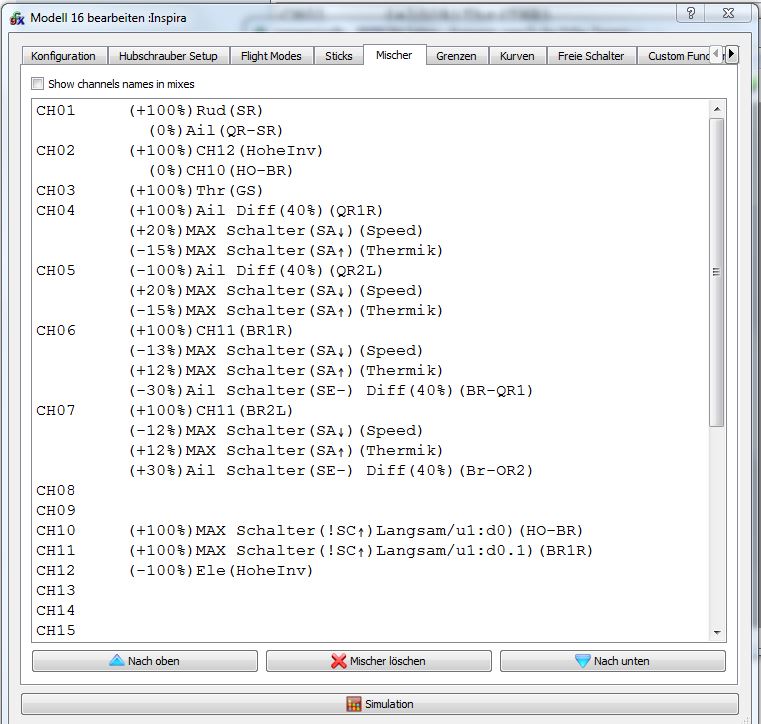
Task: Click the question mark help icon
Action: pos(688,12)
